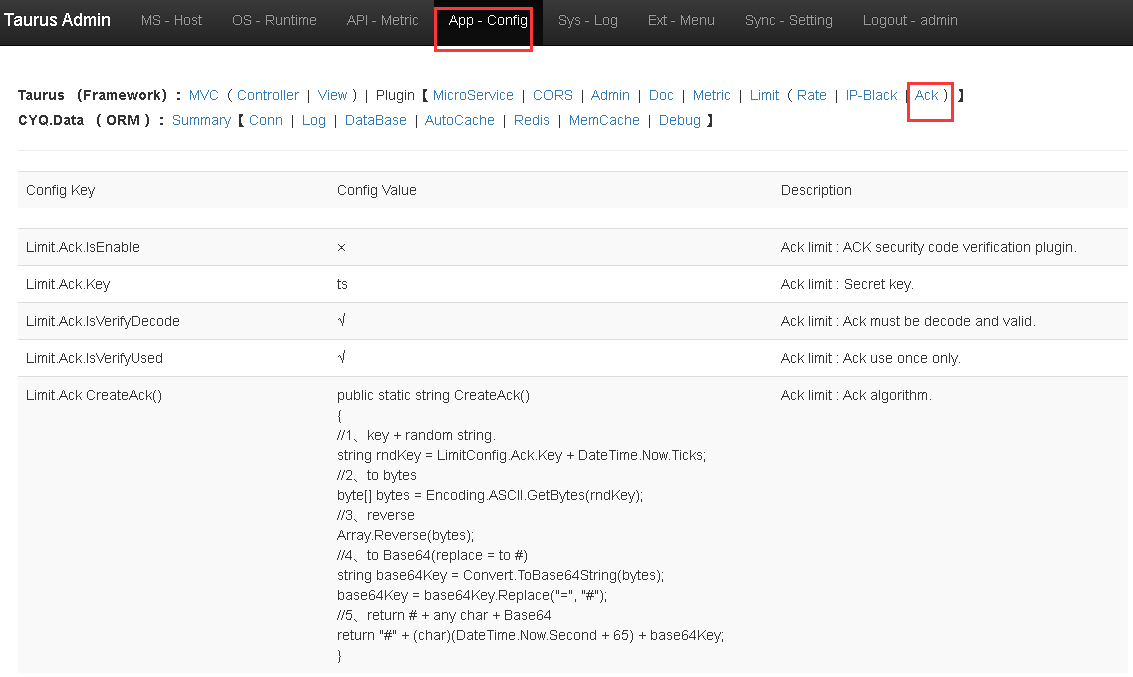Select the App - Config tab

tap(487, 20)
